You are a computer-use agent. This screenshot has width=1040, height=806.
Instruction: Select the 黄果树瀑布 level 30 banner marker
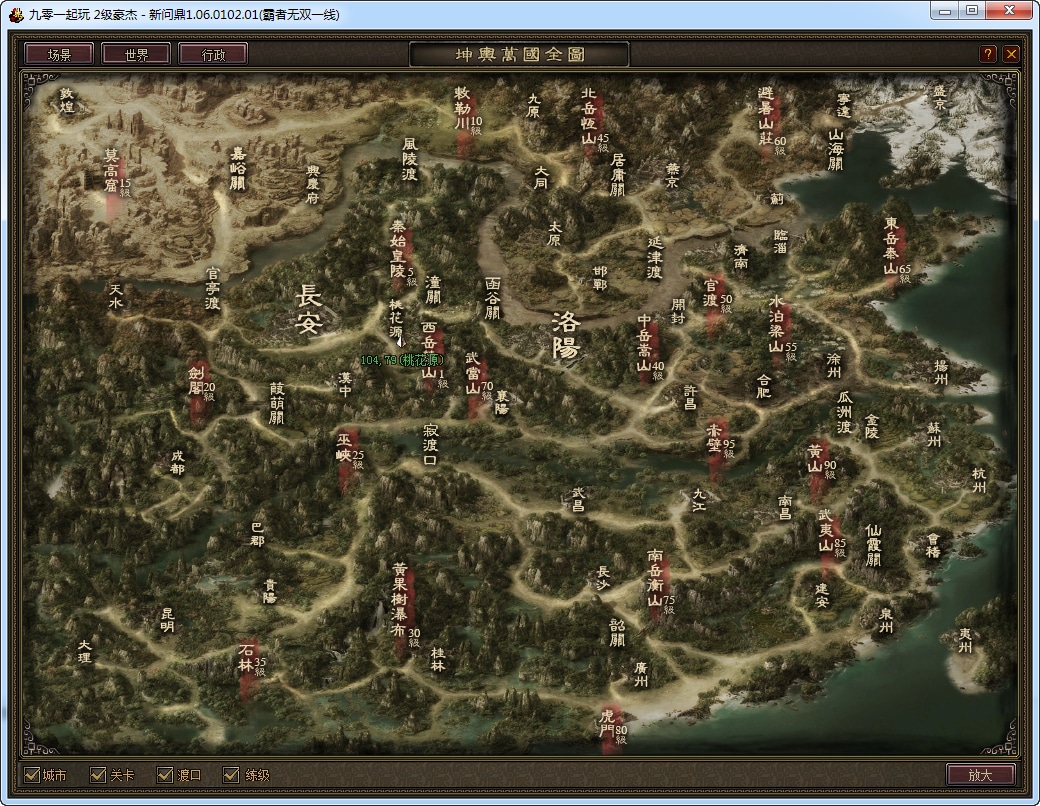400,599
